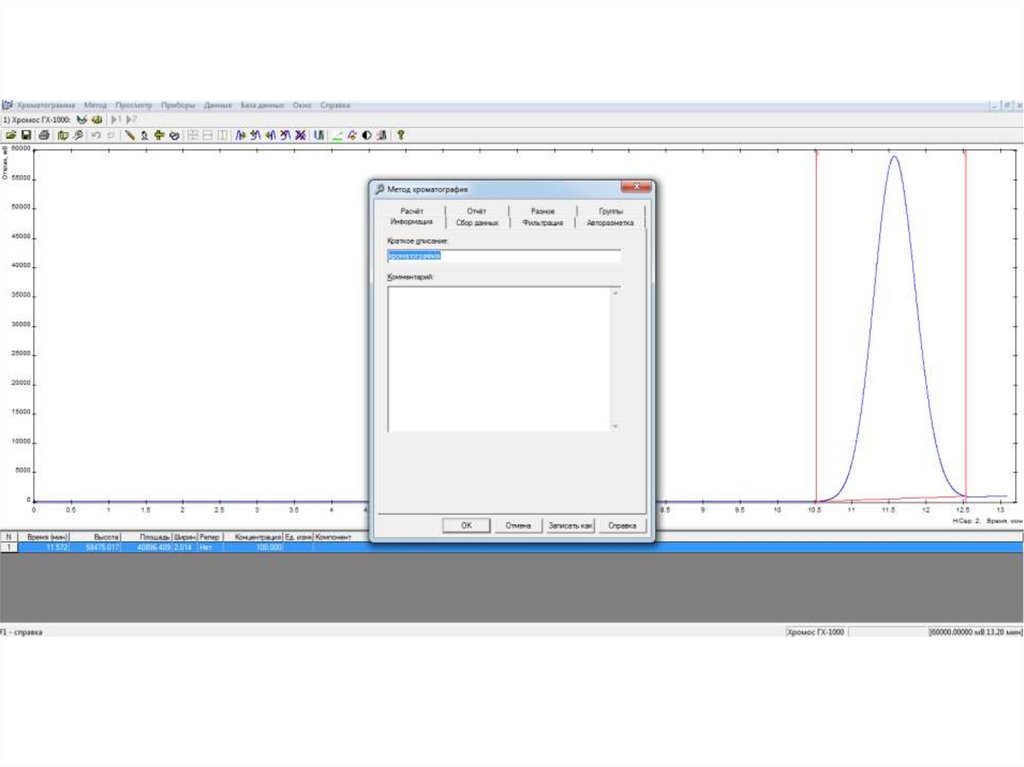Open the Фильтрация tab
Screen dimensions: 1024x767
[543, 223]
